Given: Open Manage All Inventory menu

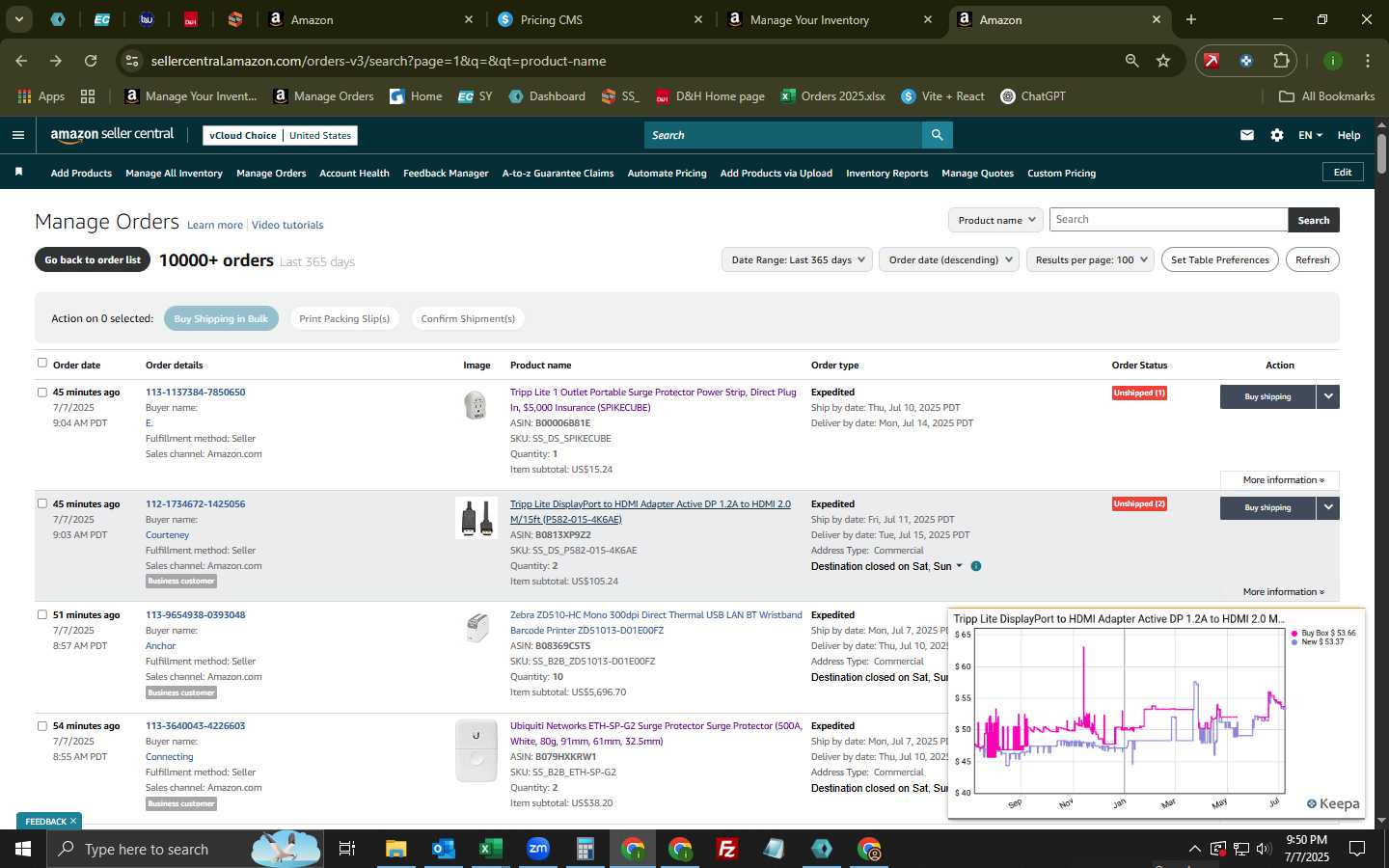Looking at the screenshot, I should tap(174, 173).
